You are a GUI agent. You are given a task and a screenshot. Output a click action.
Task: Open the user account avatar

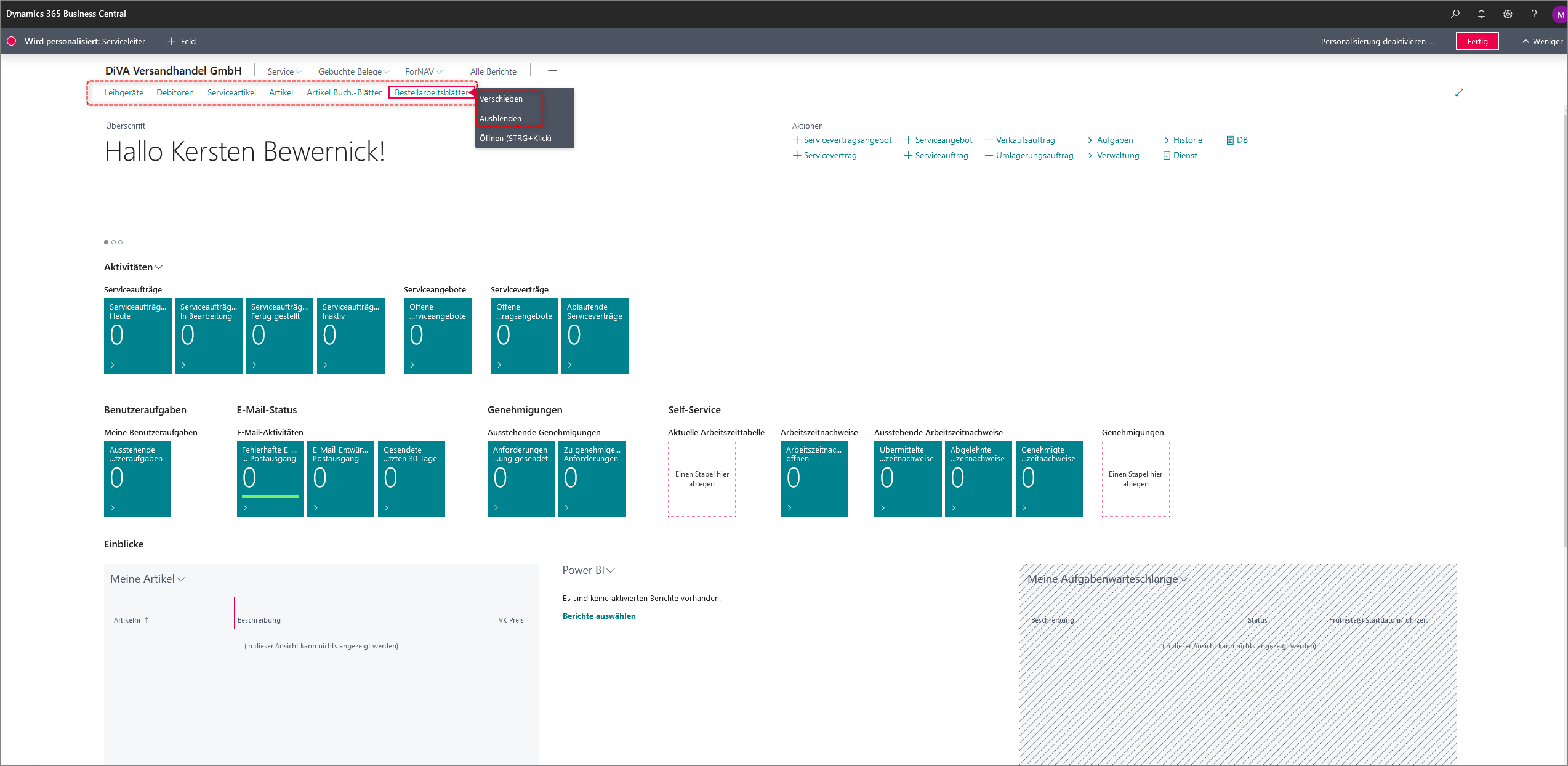[x=1559, y=14]
